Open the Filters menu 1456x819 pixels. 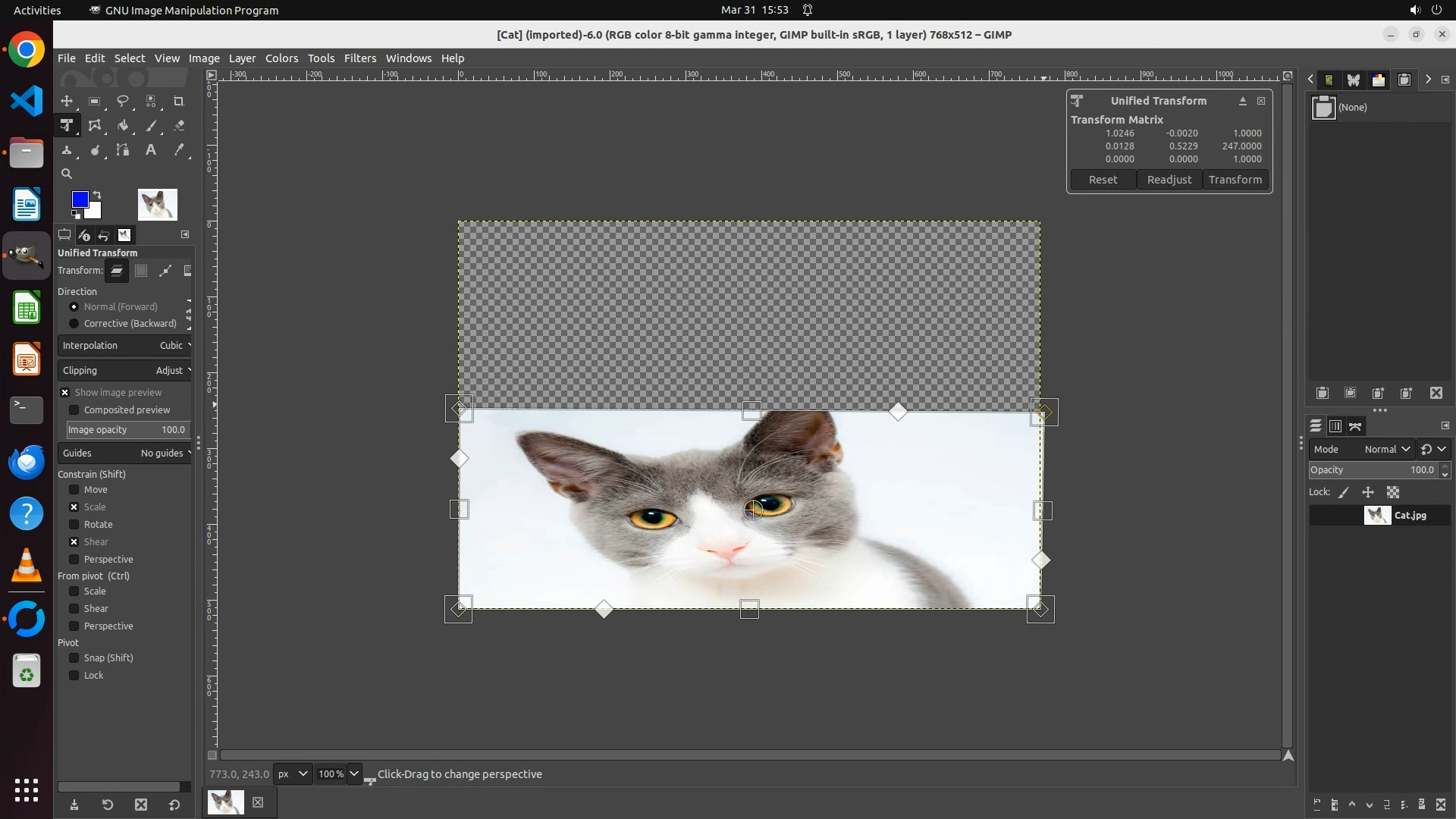coord(359,58)
